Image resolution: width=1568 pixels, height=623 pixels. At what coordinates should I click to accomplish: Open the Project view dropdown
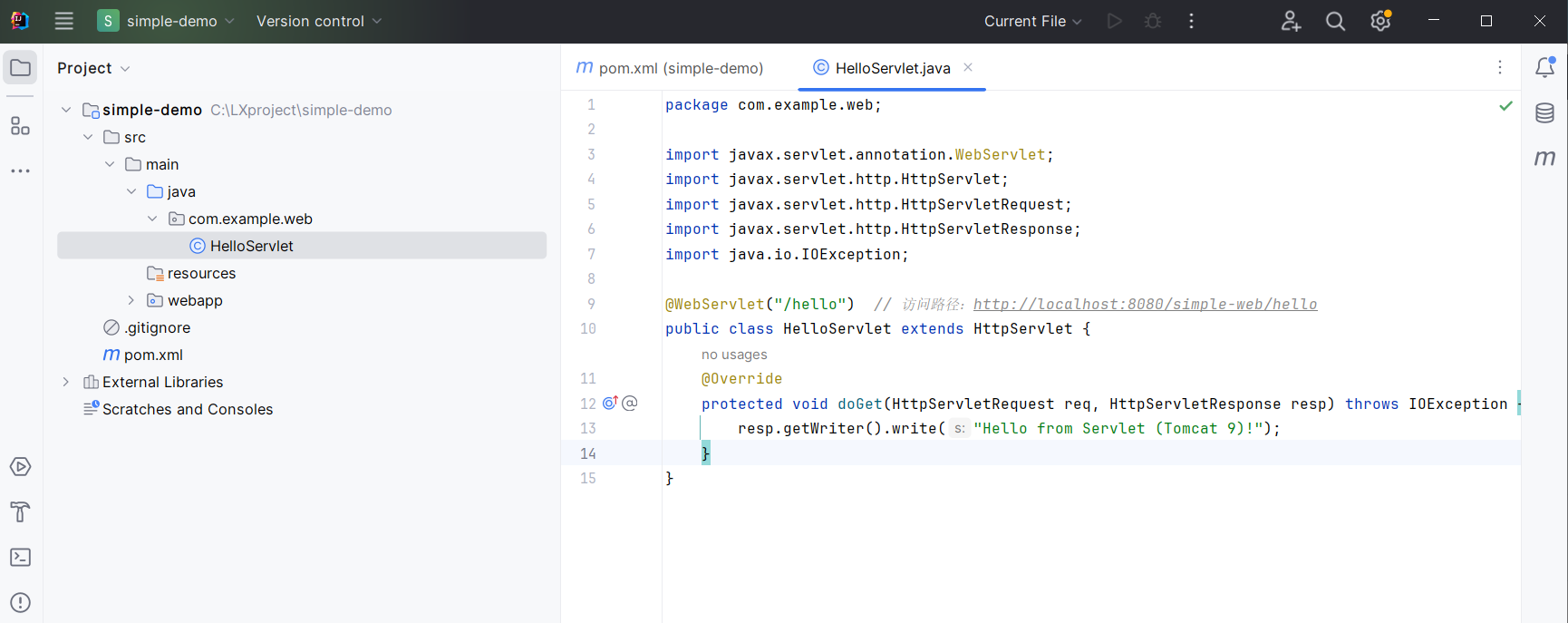tap(93, 68)
